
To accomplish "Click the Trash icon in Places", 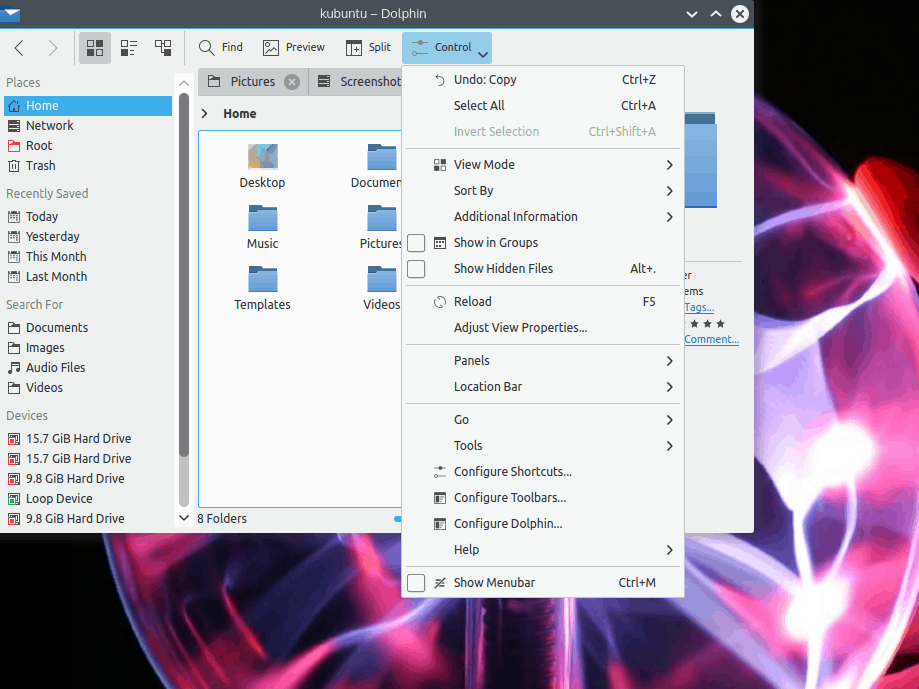I will (x=14, y=166).
